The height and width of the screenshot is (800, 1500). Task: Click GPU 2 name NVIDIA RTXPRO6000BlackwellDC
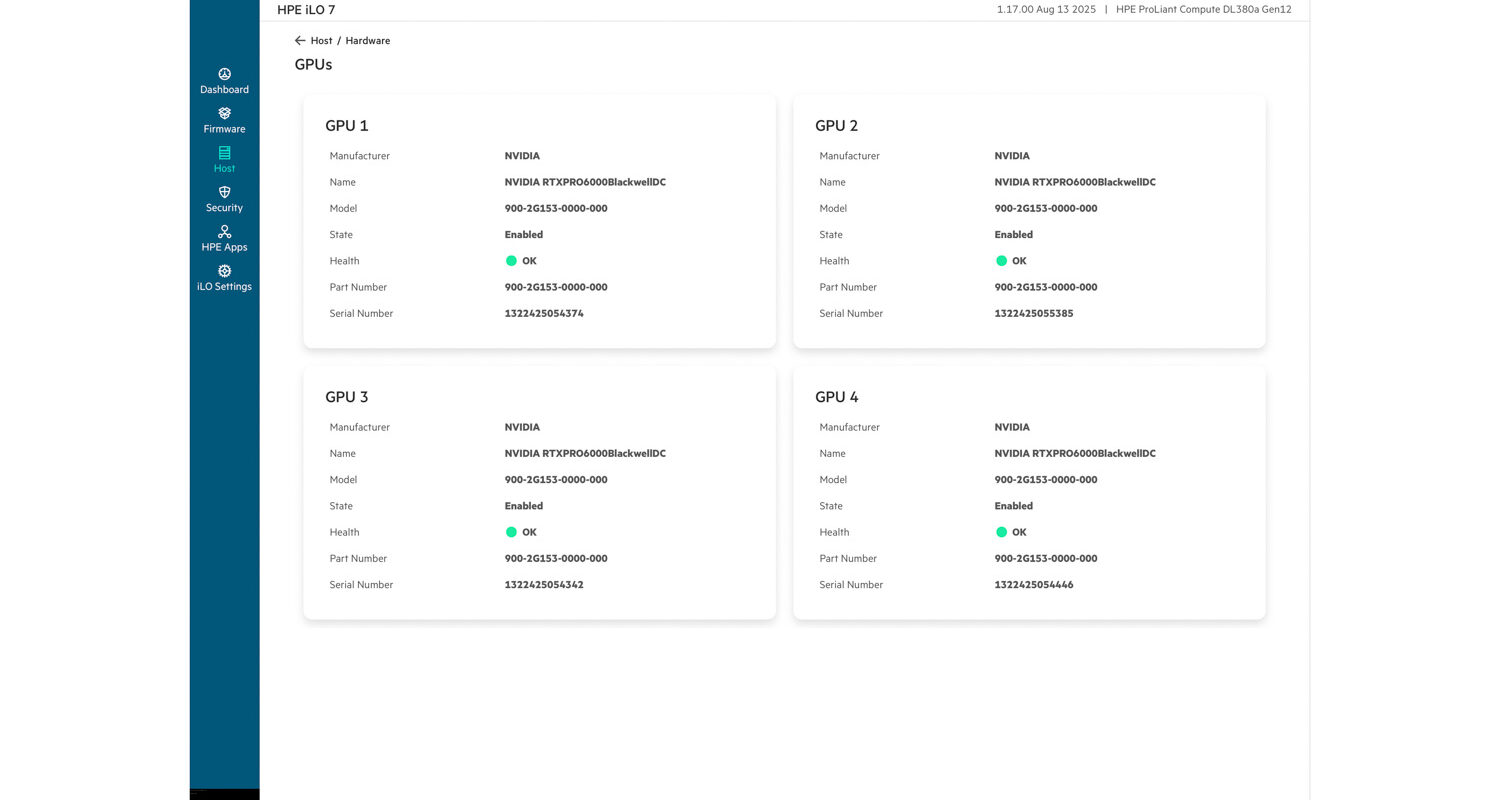click(x=1074, y=183)
